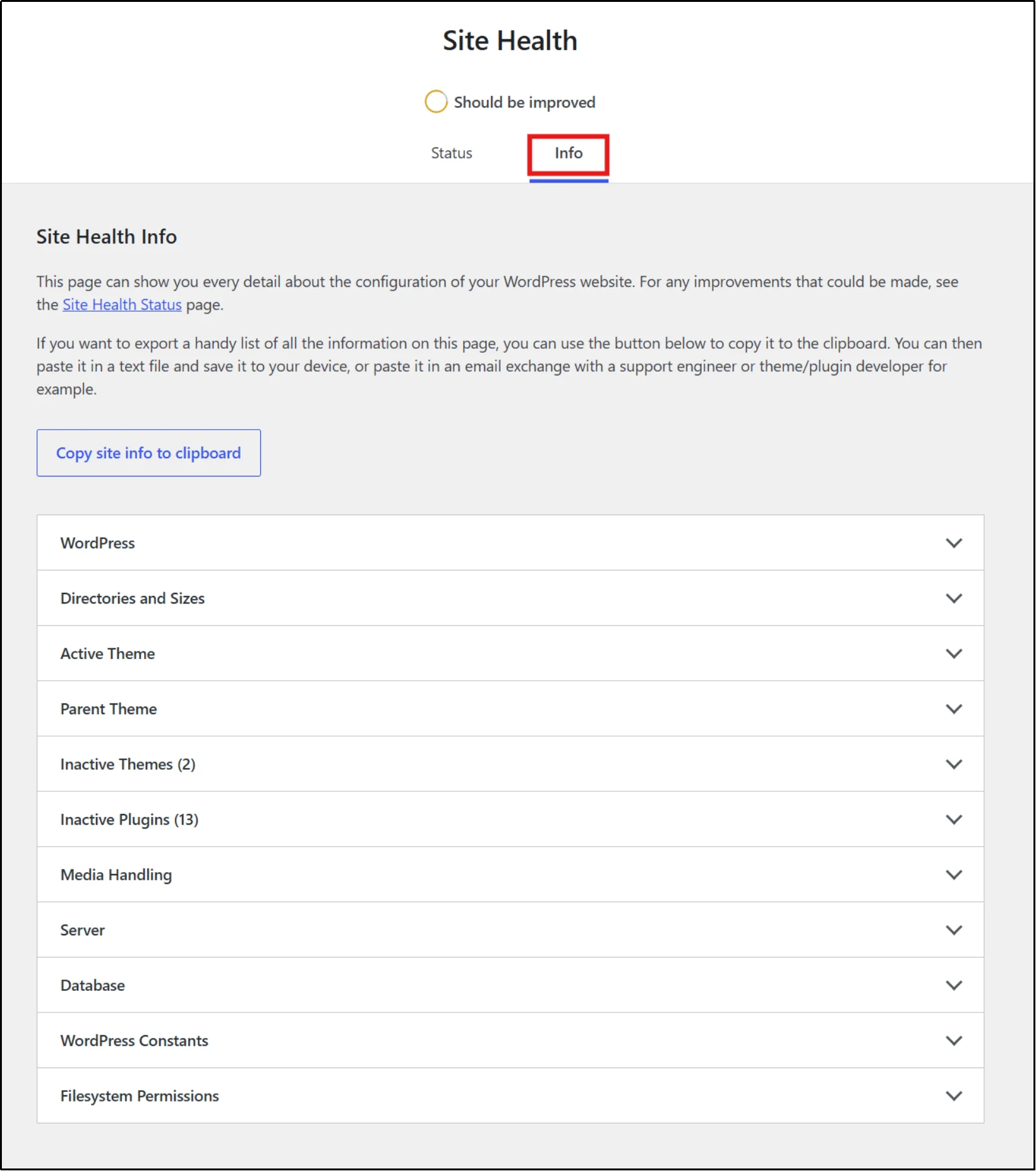Expand the Active Theme chevron
This screenshot has width=1036, height=1171.
point(954,653)
